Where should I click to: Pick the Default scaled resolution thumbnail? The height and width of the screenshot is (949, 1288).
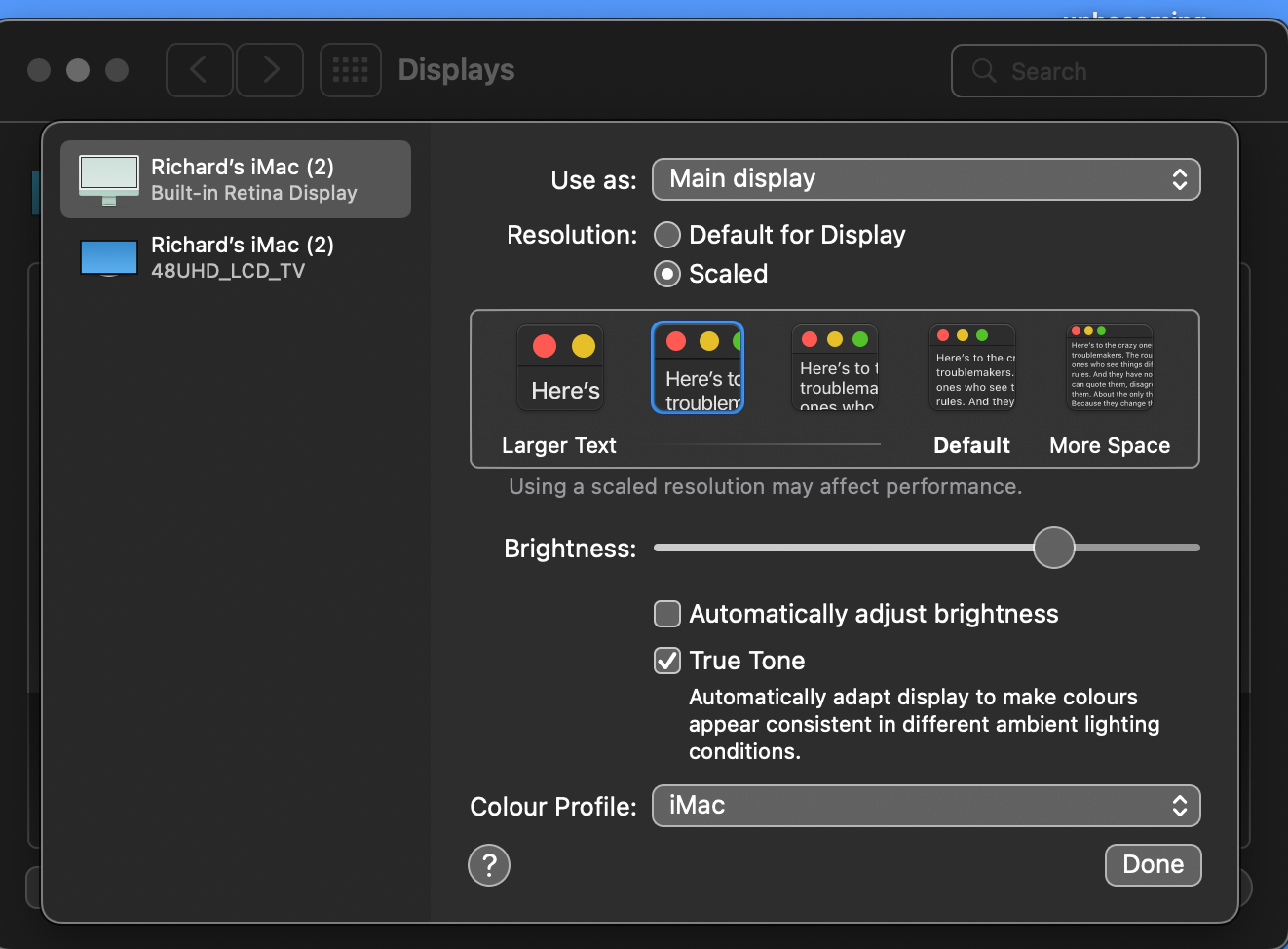(972, 368)
